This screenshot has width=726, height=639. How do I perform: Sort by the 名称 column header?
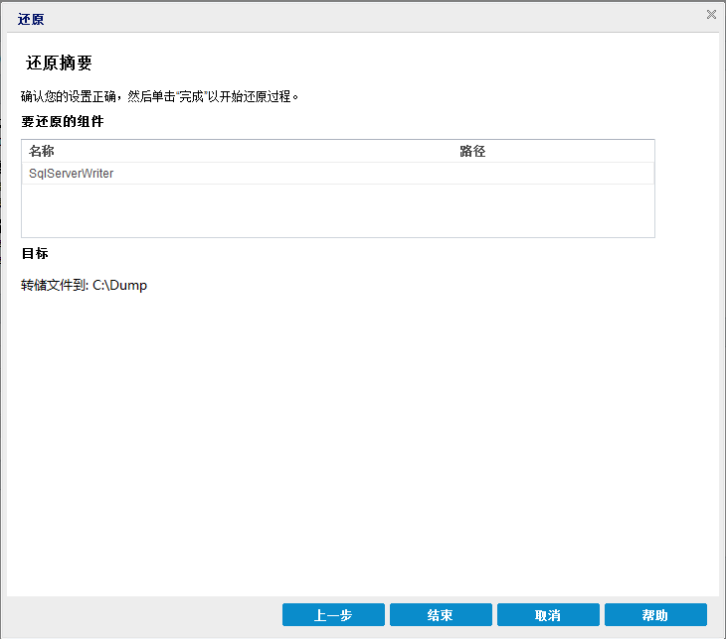point(42,151)
